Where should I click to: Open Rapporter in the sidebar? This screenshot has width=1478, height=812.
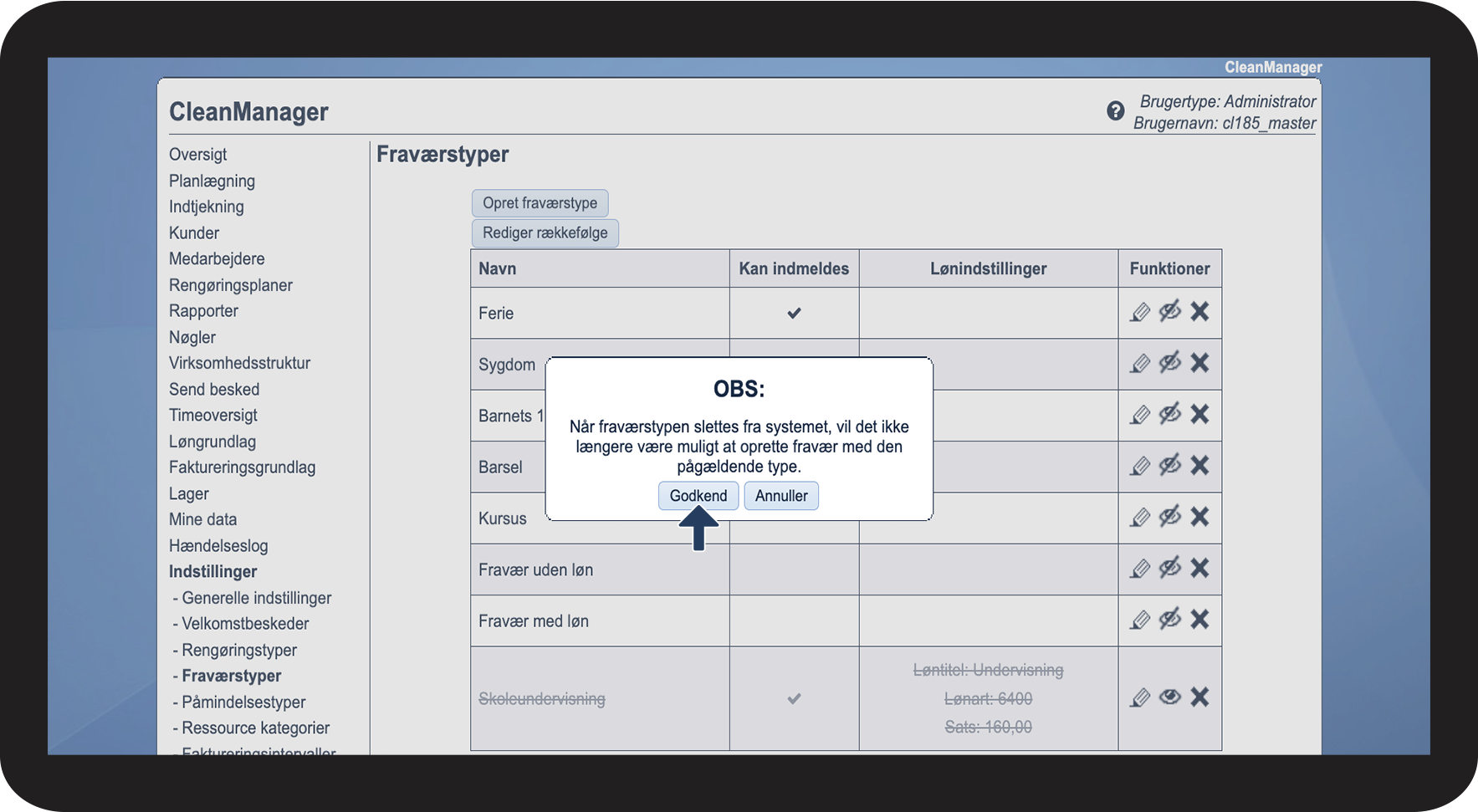[x=204, y=311]
